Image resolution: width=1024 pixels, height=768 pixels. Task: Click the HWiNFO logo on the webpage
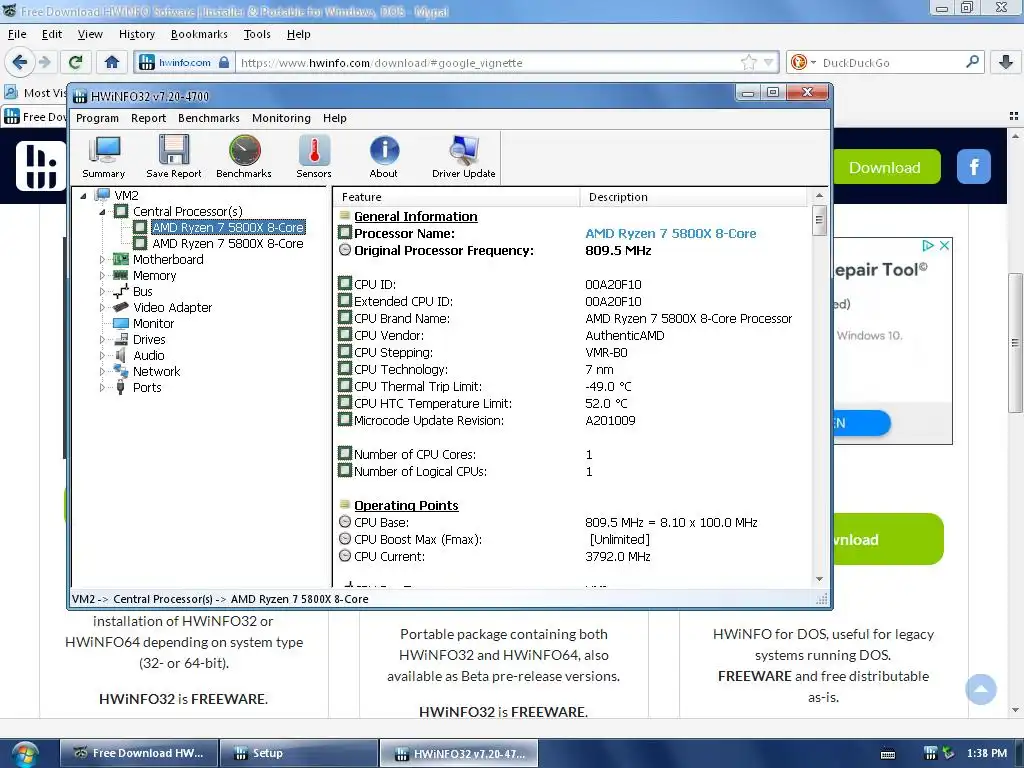(x=40, y=166)
